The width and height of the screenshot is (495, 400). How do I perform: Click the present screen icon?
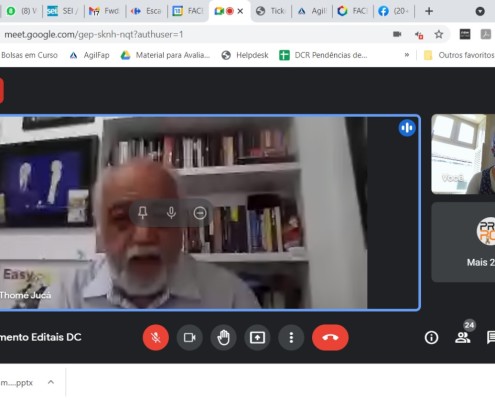[257, 337]
